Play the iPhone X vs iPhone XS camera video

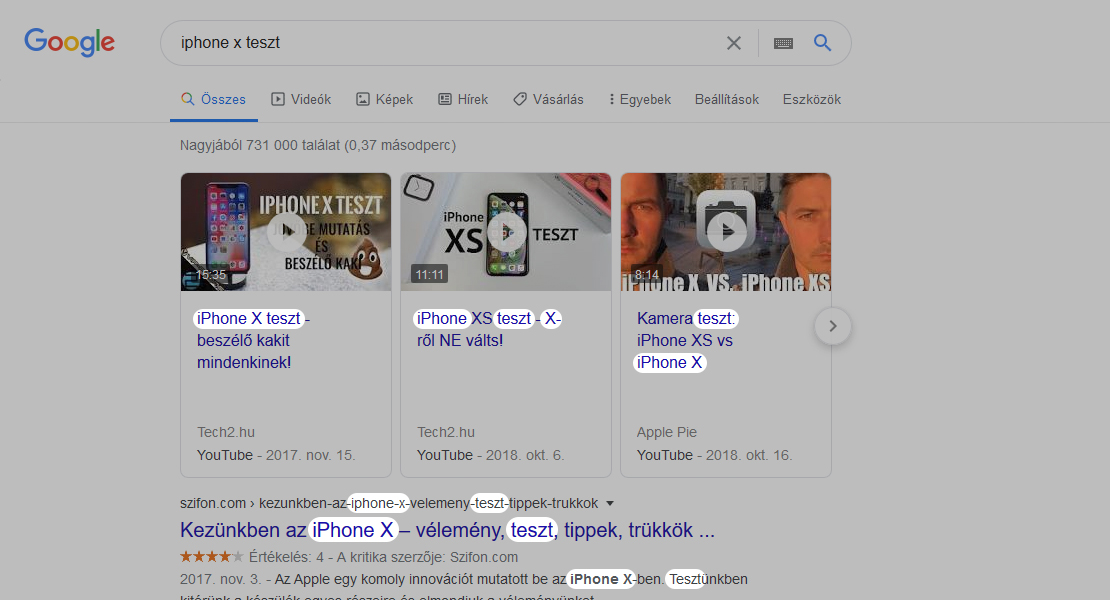(726, 231)
